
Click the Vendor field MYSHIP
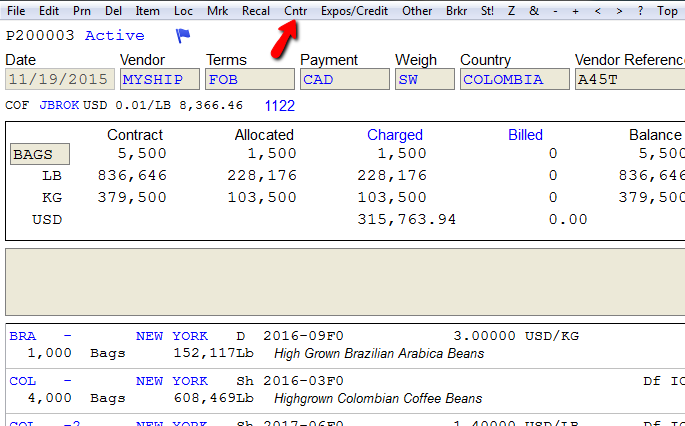(160, 79)
